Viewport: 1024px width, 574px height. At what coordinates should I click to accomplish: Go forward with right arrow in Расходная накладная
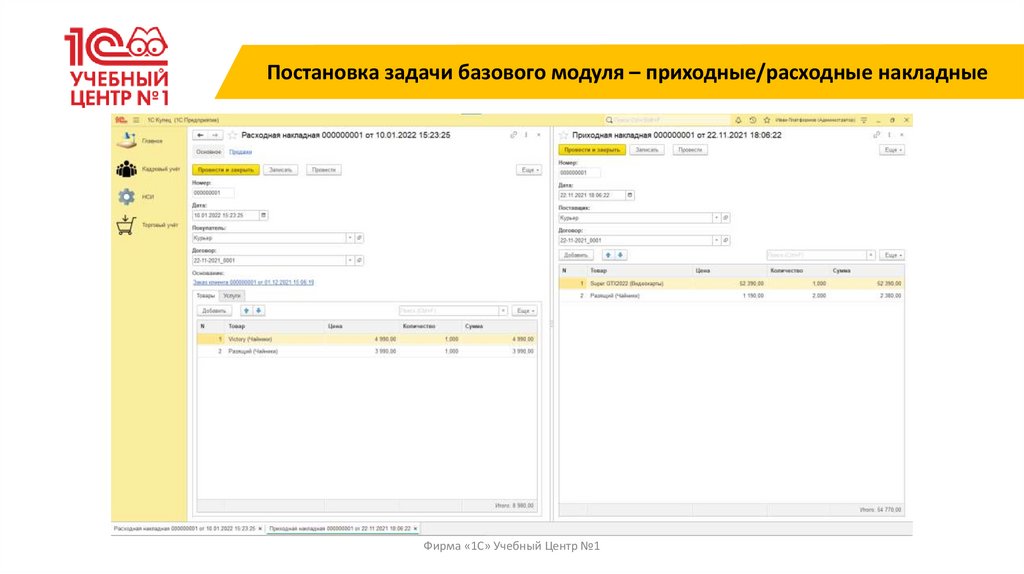215,135
